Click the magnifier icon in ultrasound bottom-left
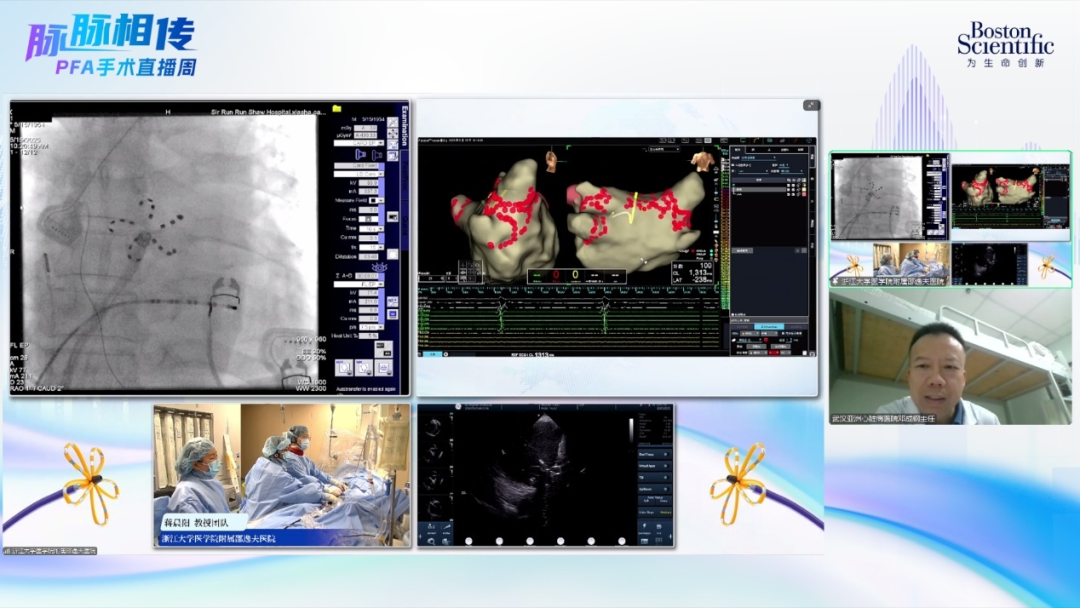Viewport: 1080px width, 608px height. [430, 540]
